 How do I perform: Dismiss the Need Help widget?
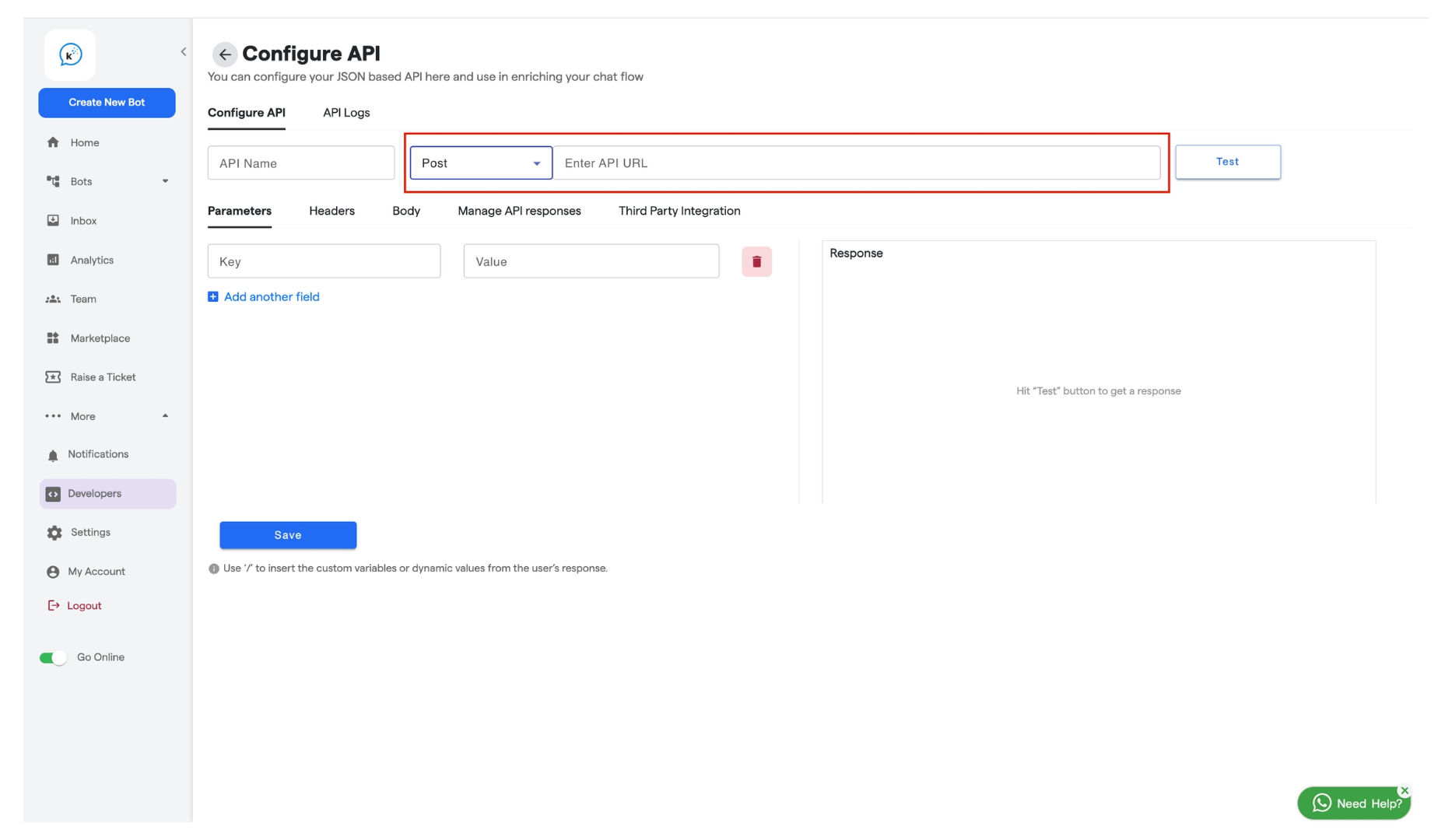coord(1405,790)
